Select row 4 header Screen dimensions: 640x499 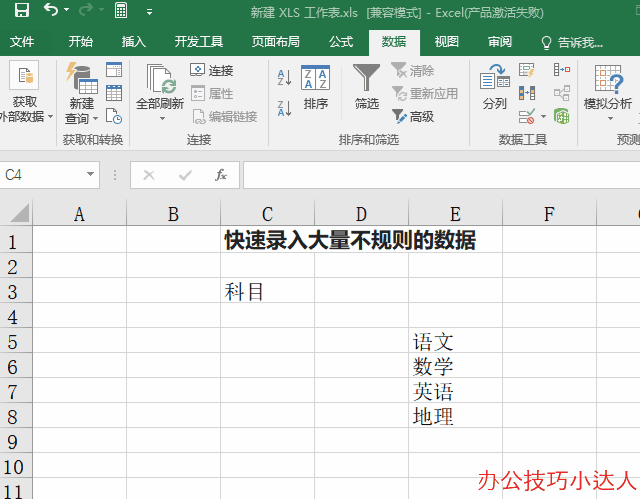[x=16, y=317]
